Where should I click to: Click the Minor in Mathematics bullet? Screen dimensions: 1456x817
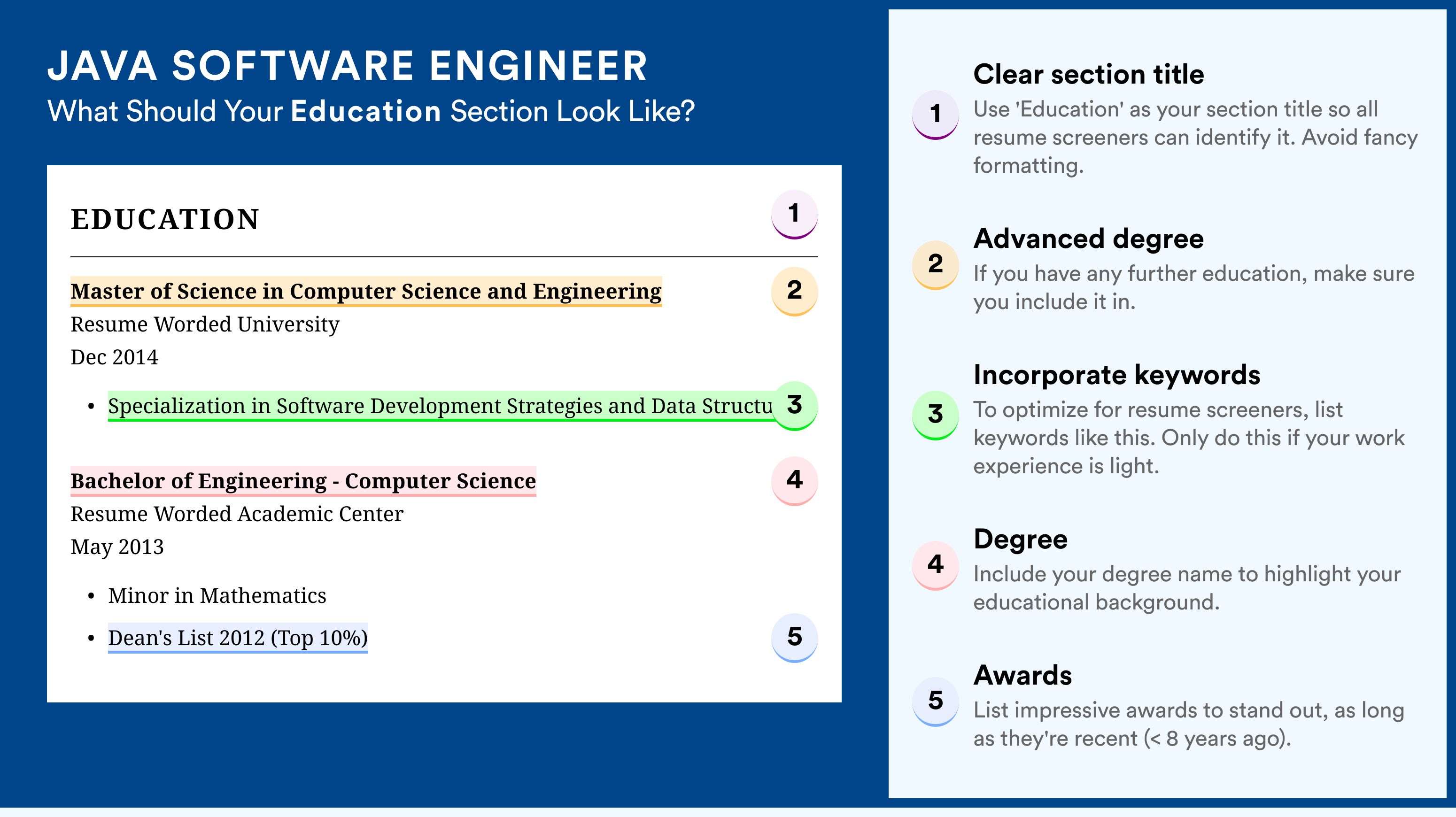point(217,596)
